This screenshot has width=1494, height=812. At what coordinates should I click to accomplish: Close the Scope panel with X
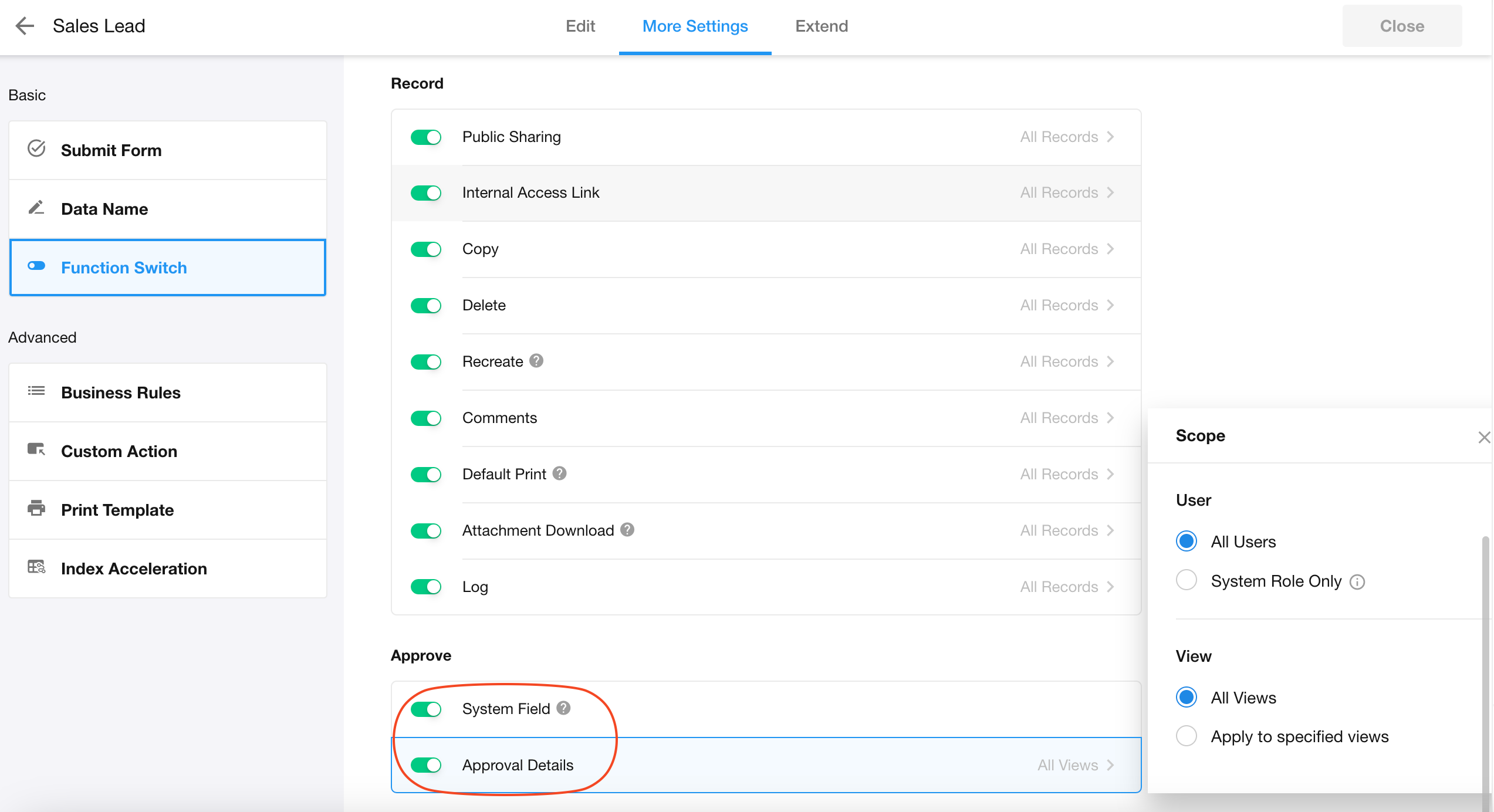[1483, 437]
